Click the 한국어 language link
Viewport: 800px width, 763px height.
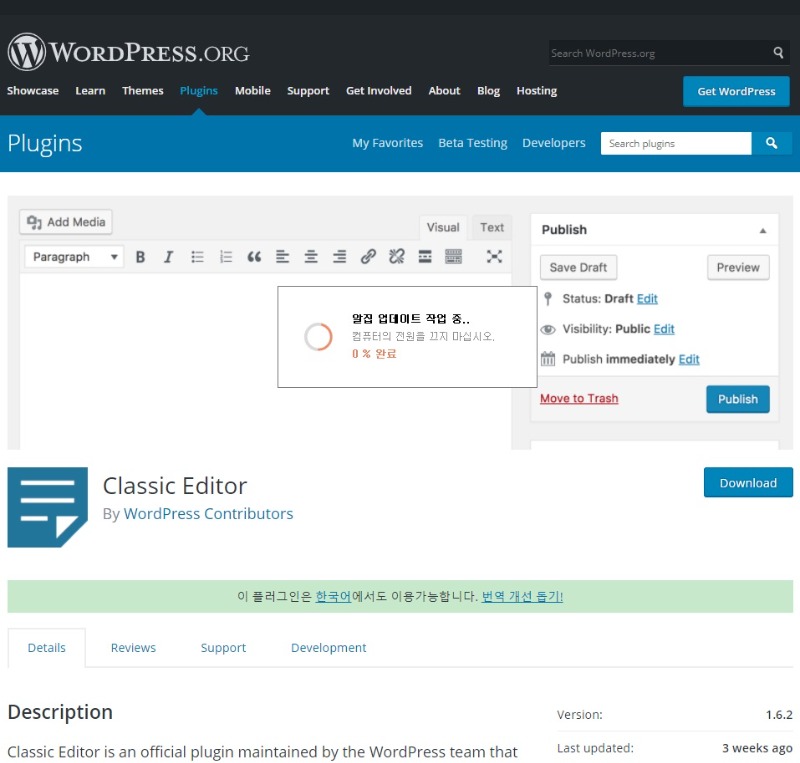click(333, 596)
